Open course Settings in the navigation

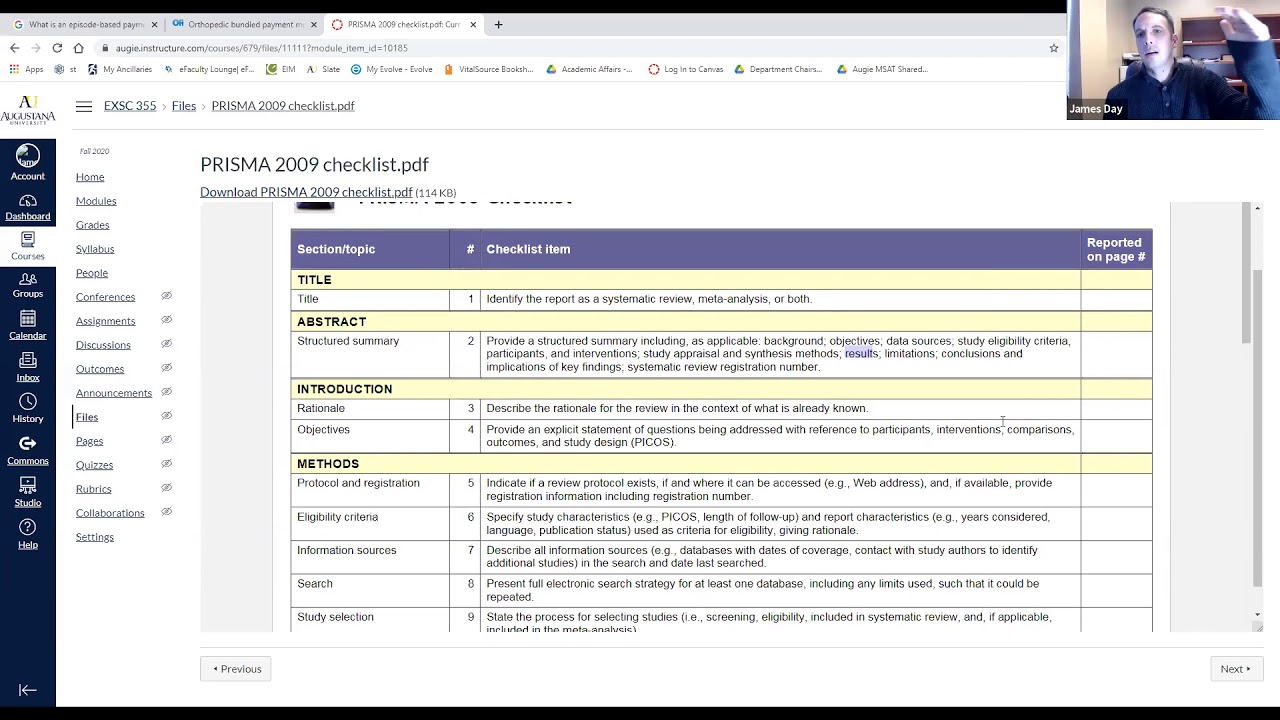point(95,537)
